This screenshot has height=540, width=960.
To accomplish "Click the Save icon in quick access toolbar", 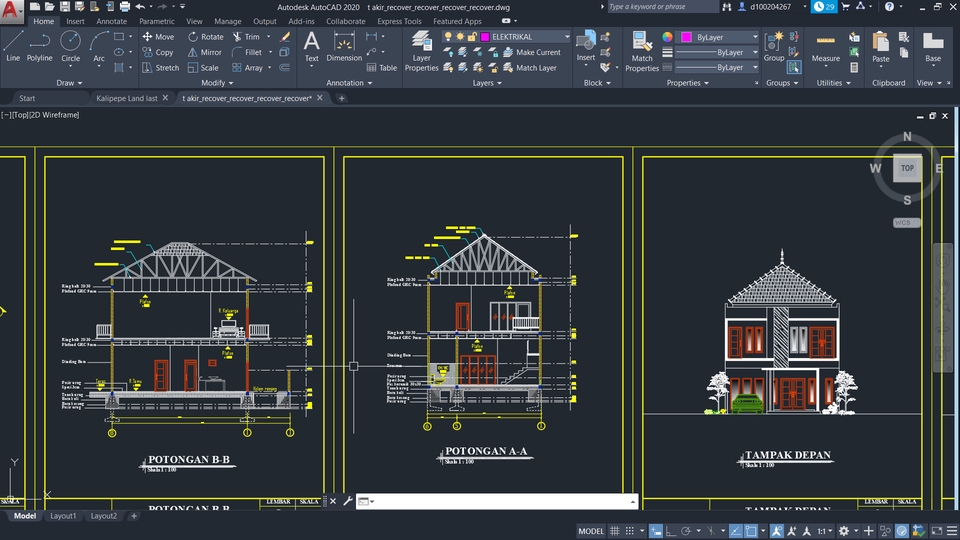I will [64, 6].
